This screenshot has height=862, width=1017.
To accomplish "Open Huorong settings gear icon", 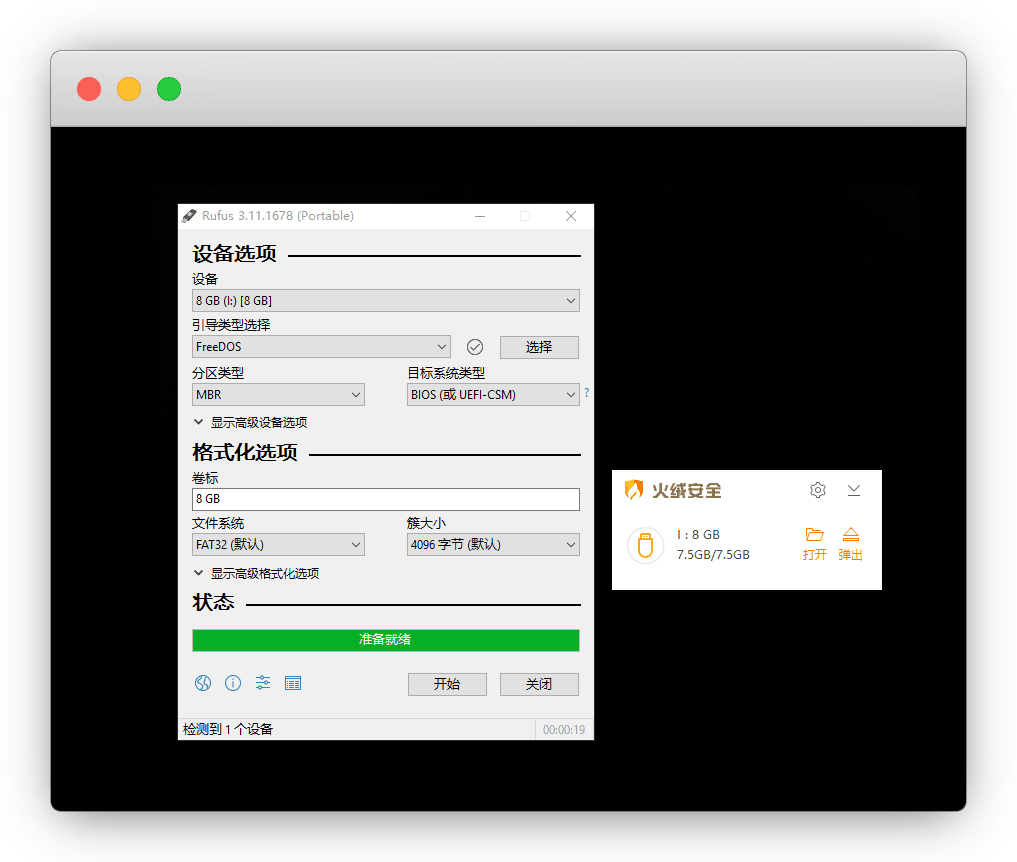I will tap(818, 490).
